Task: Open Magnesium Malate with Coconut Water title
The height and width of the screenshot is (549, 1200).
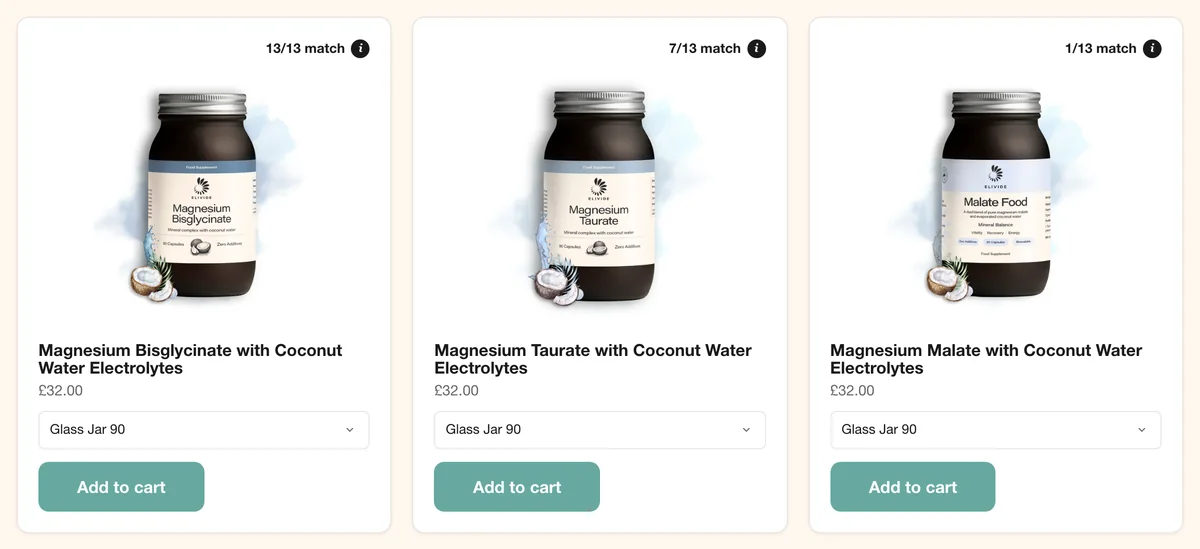Action: (x=986, y=359)
